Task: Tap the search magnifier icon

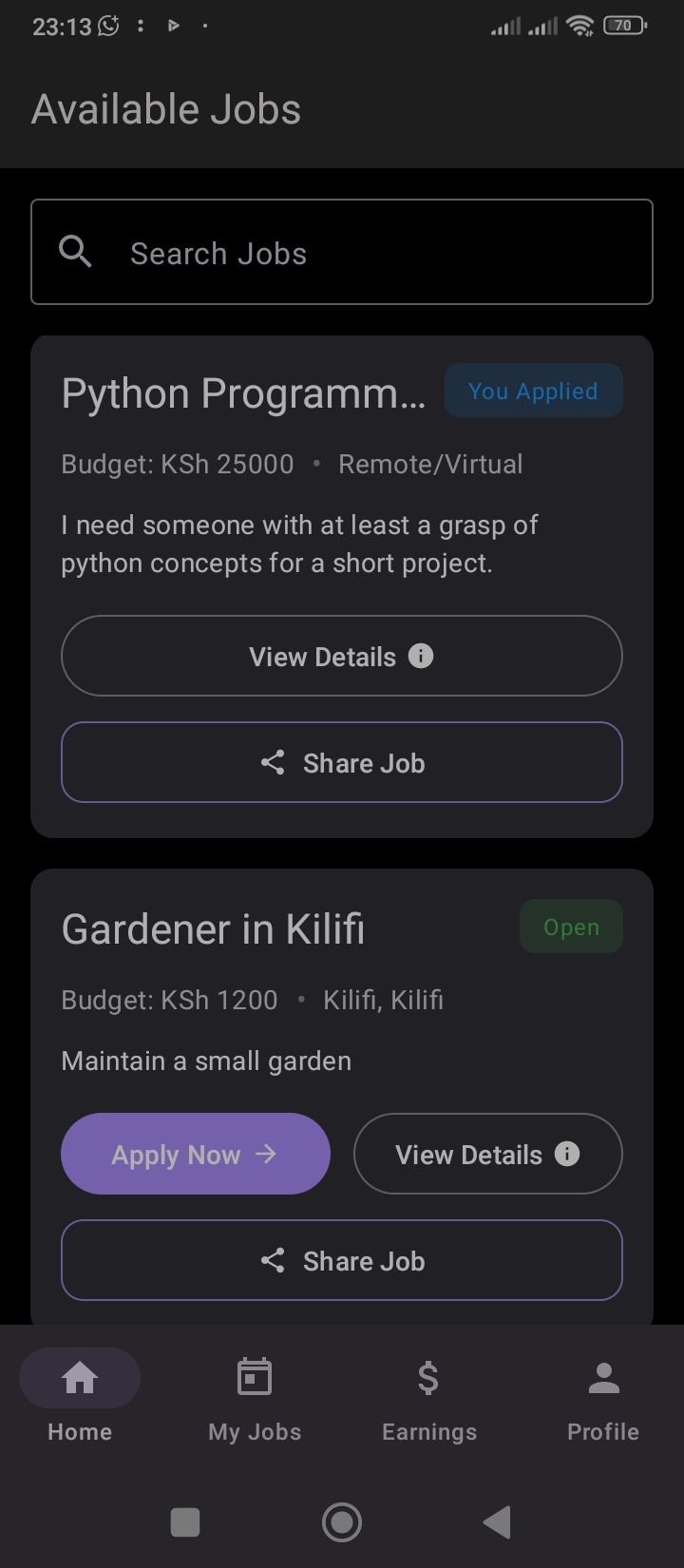Action: coord(75,252)
